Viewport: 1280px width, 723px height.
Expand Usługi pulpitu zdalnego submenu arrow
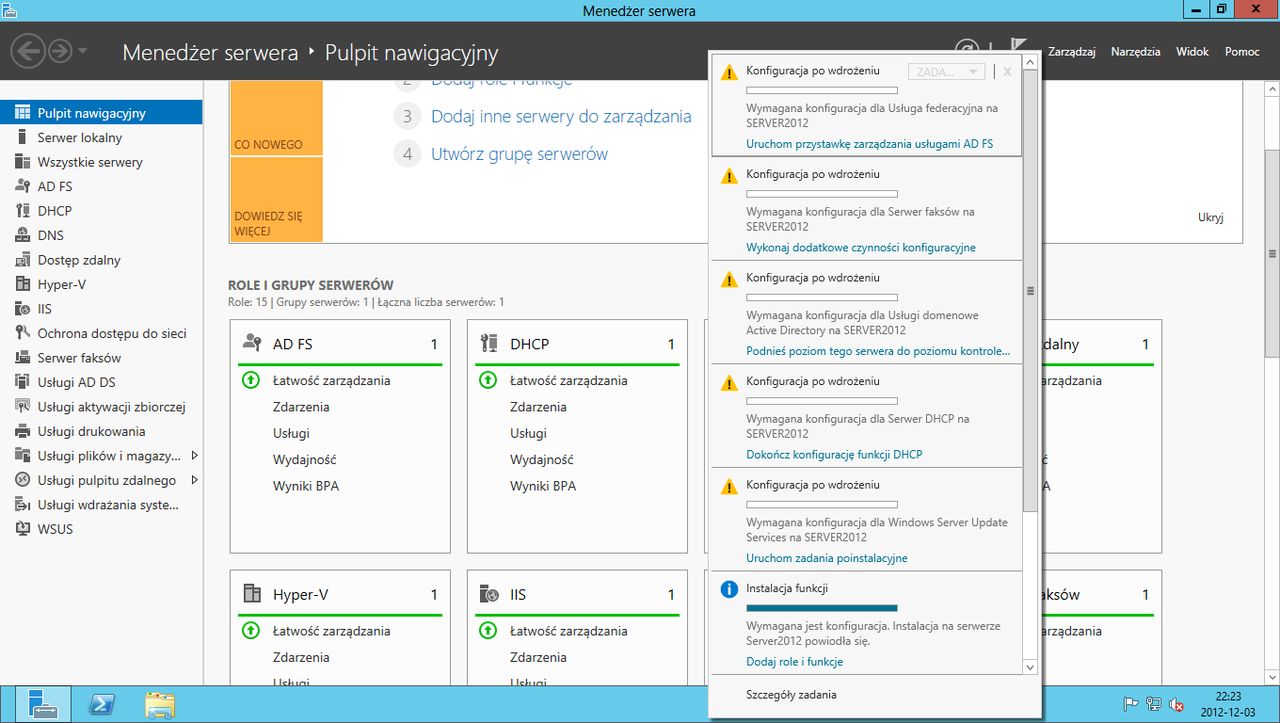194,480
